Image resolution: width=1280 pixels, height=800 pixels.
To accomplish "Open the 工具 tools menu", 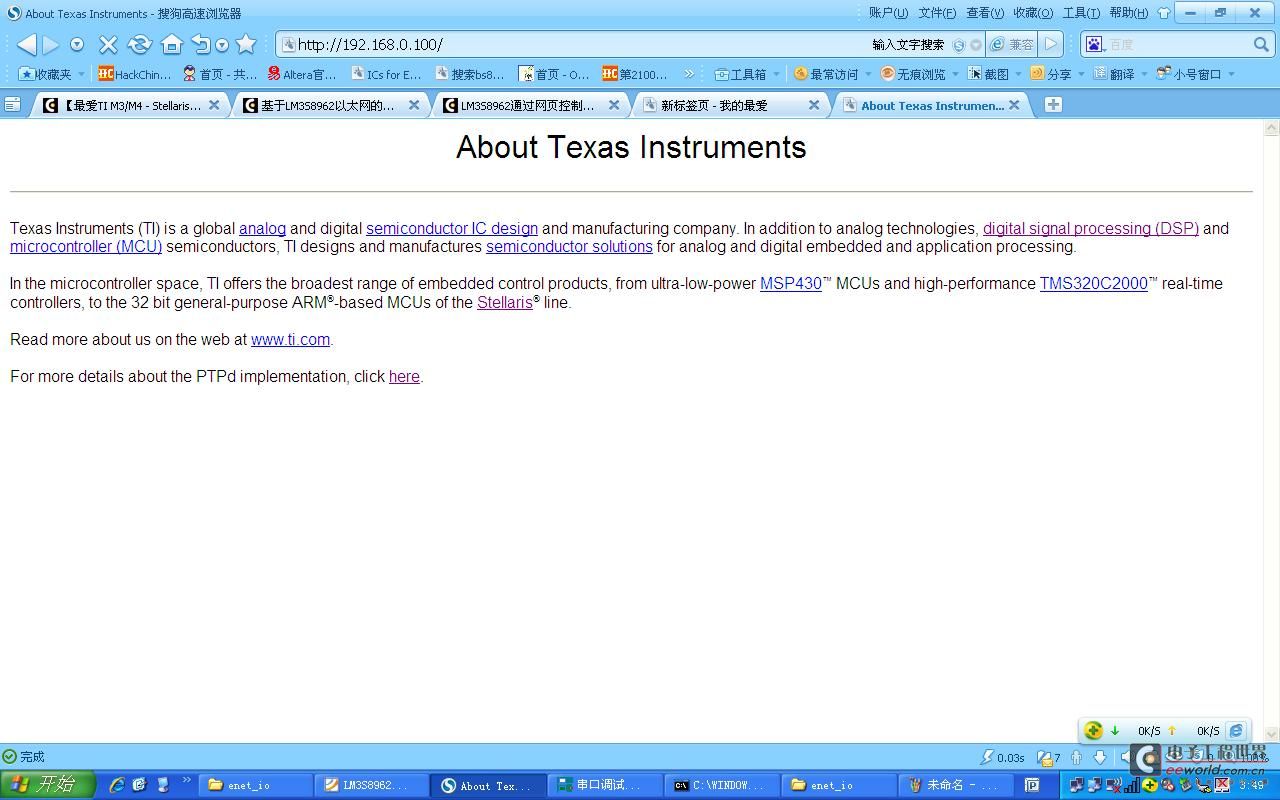I will pyautogui.click(x=1081, y=13).
